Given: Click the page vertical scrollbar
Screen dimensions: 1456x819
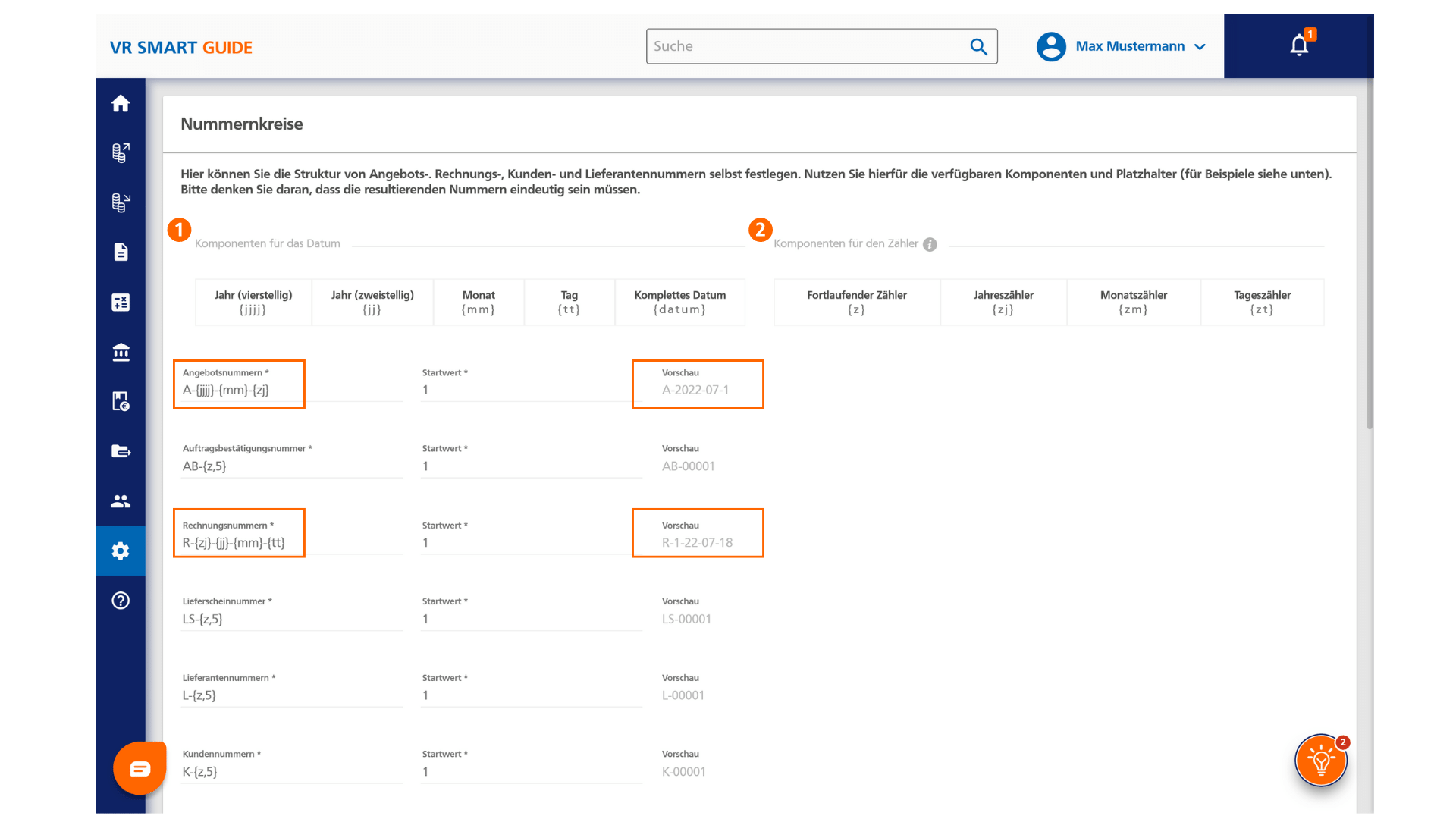Looking at the screenshot, I should 1370,254.
